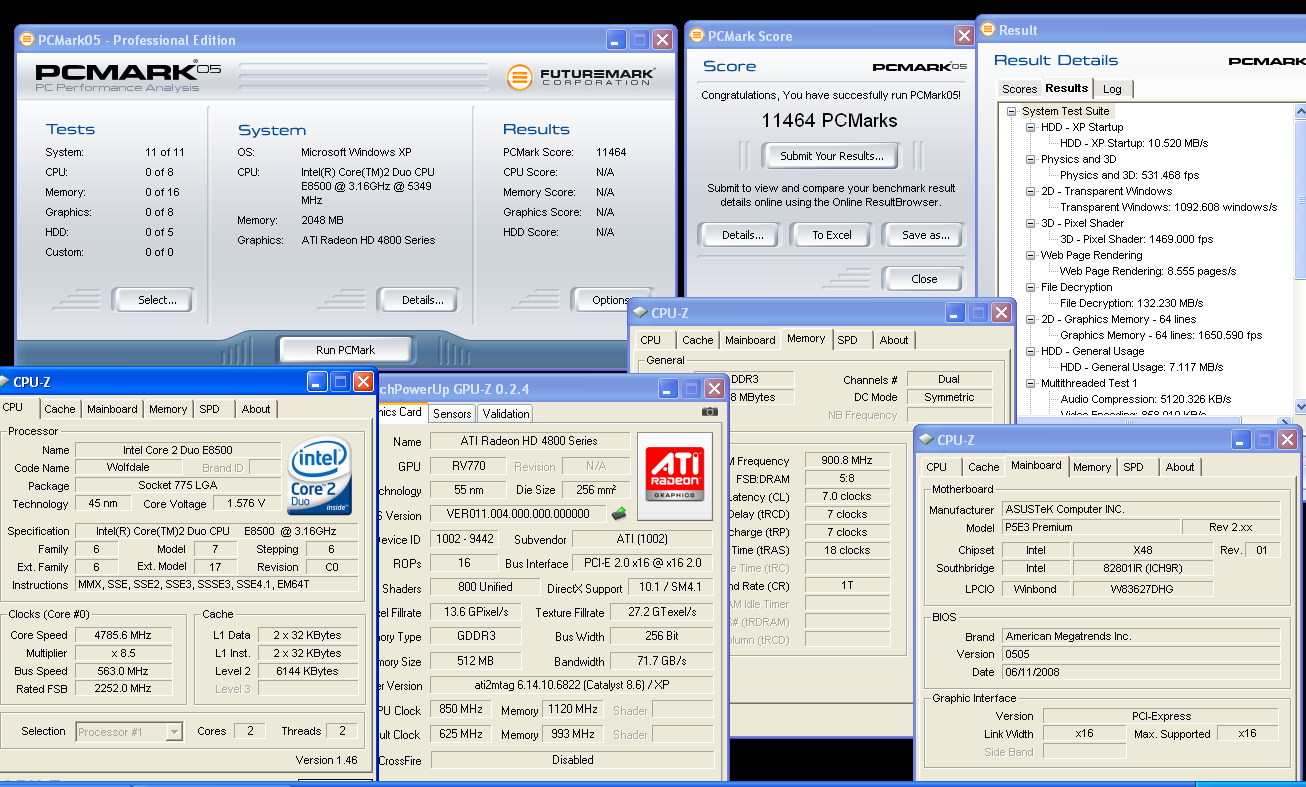Click Close button in PCMark Score window
The width and height of the screenshot is (1306, 787).
(924, 279)
